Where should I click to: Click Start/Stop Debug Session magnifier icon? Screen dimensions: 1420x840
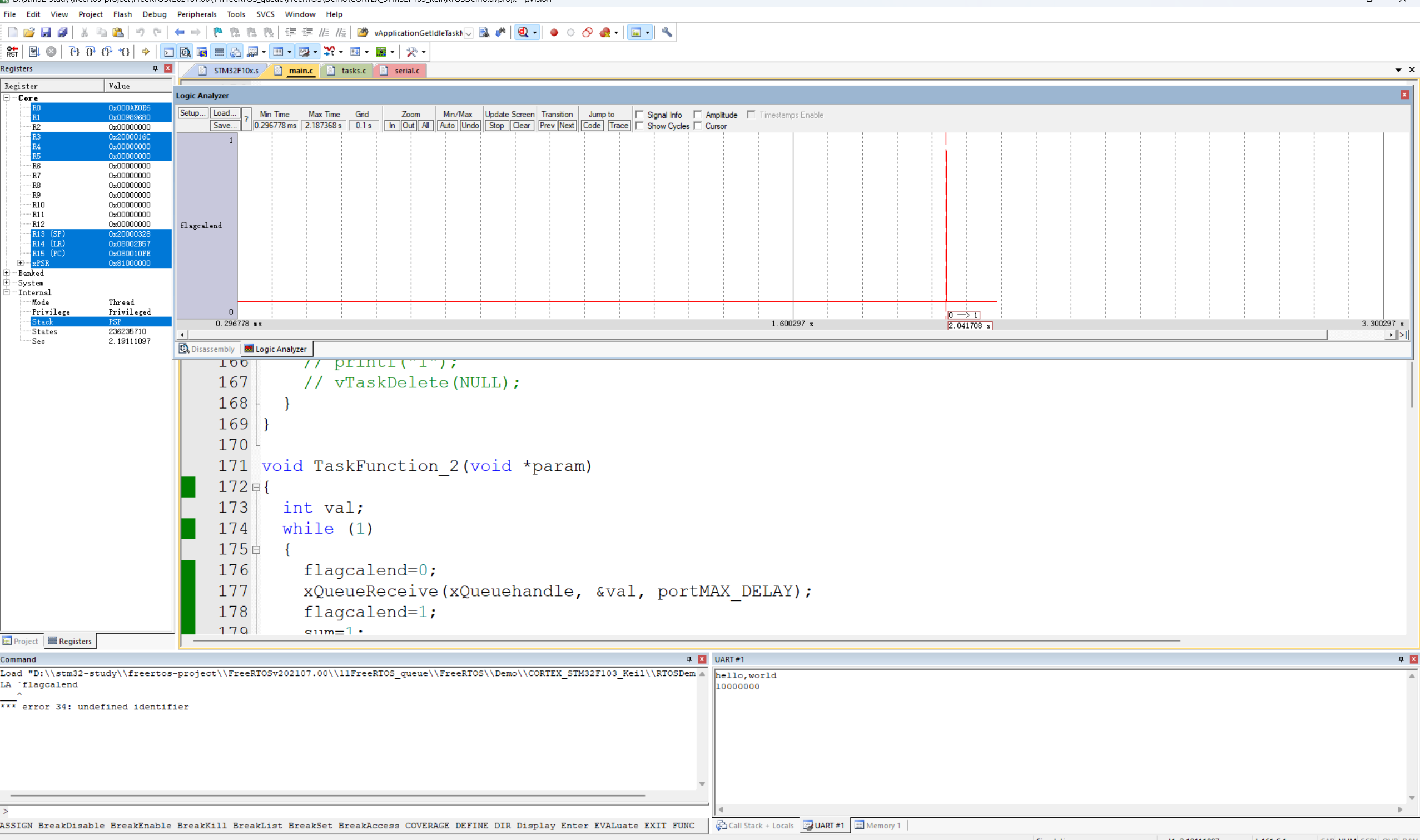coord(523,33)
